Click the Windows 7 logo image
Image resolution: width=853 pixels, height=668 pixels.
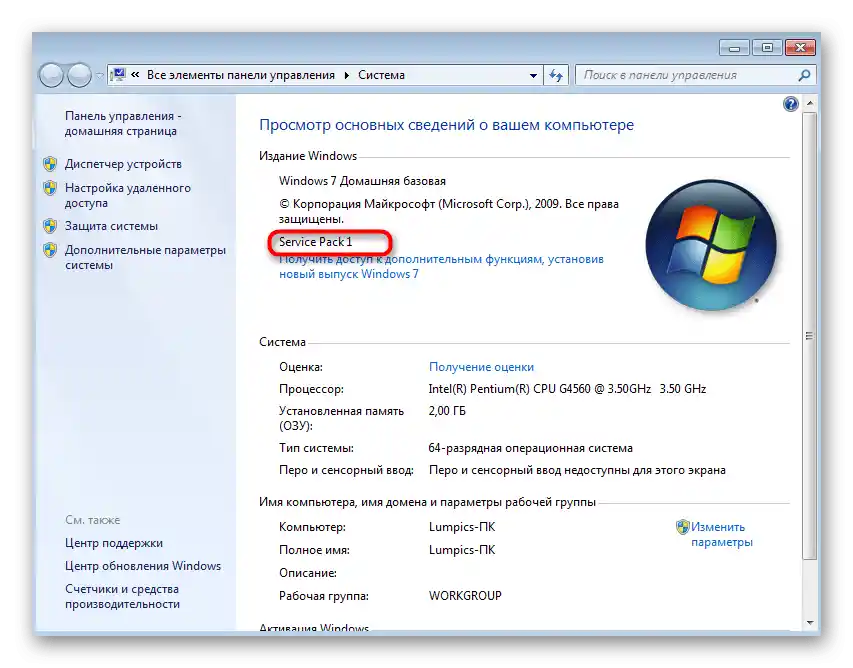710,245
